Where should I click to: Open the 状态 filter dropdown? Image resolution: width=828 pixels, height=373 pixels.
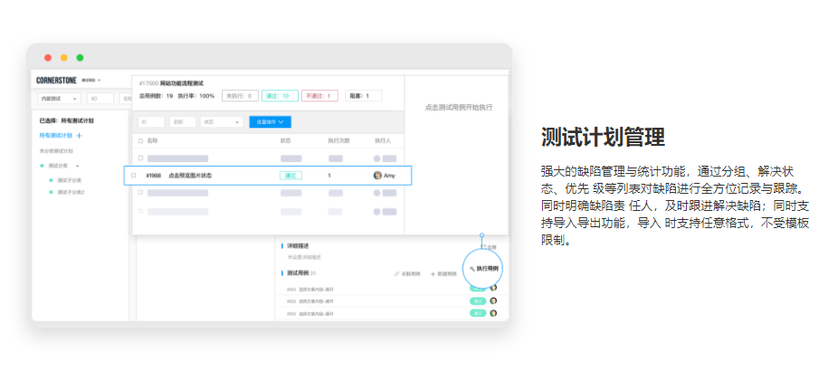[222, 122]
